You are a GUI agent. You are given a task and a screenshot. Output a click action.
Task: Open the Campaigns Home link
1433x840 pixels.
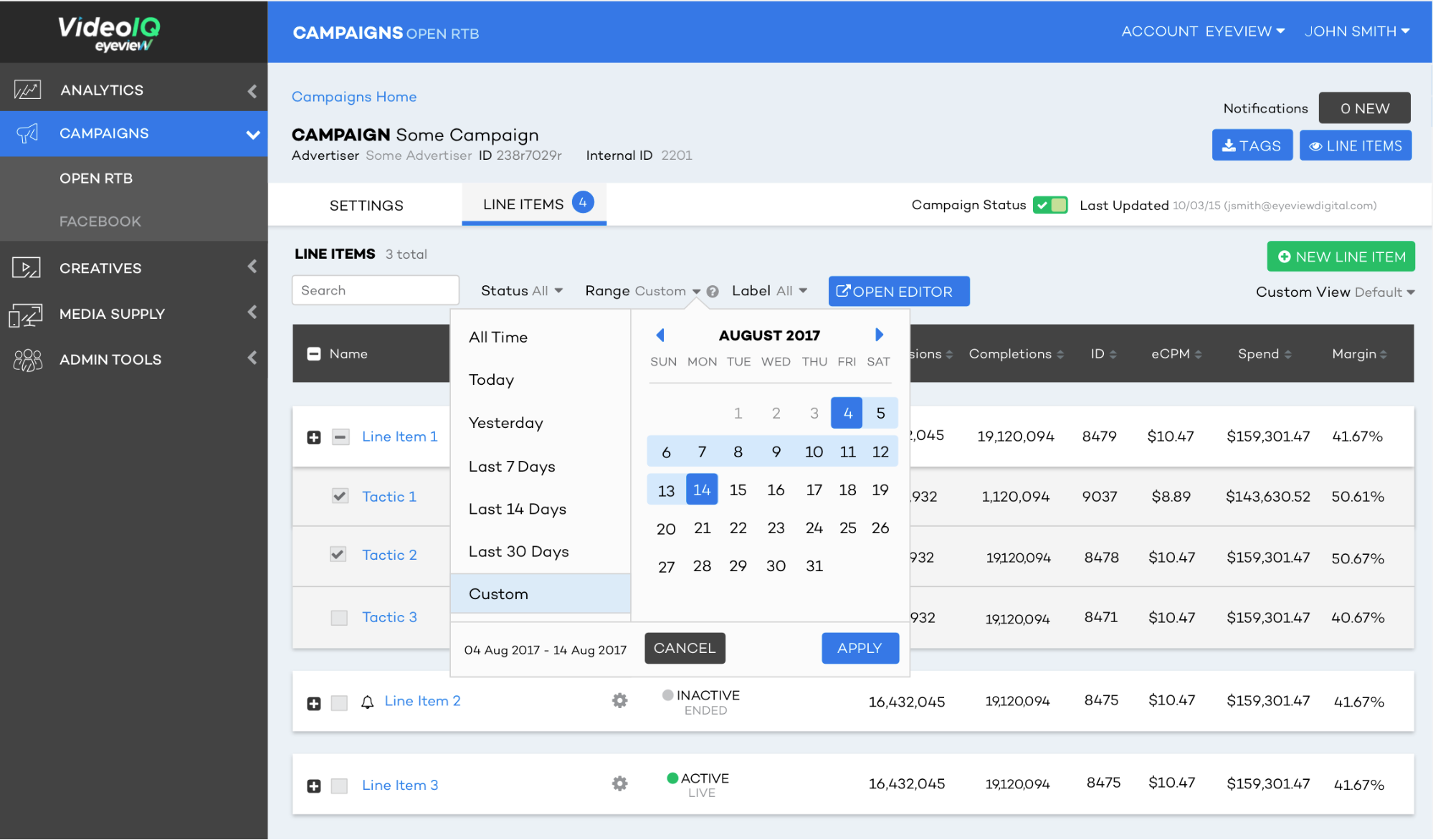pos(354,97)
